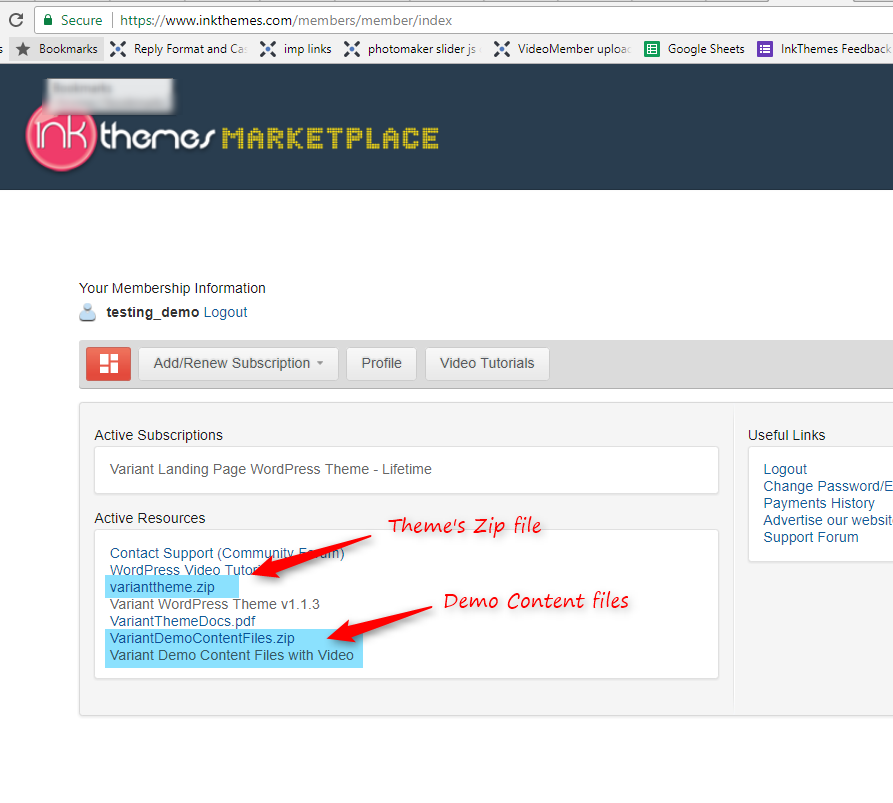Screen dimensions: 893x803
Task: Open Support Forum link
Action: pyautogui.click(x=811, y=538)
